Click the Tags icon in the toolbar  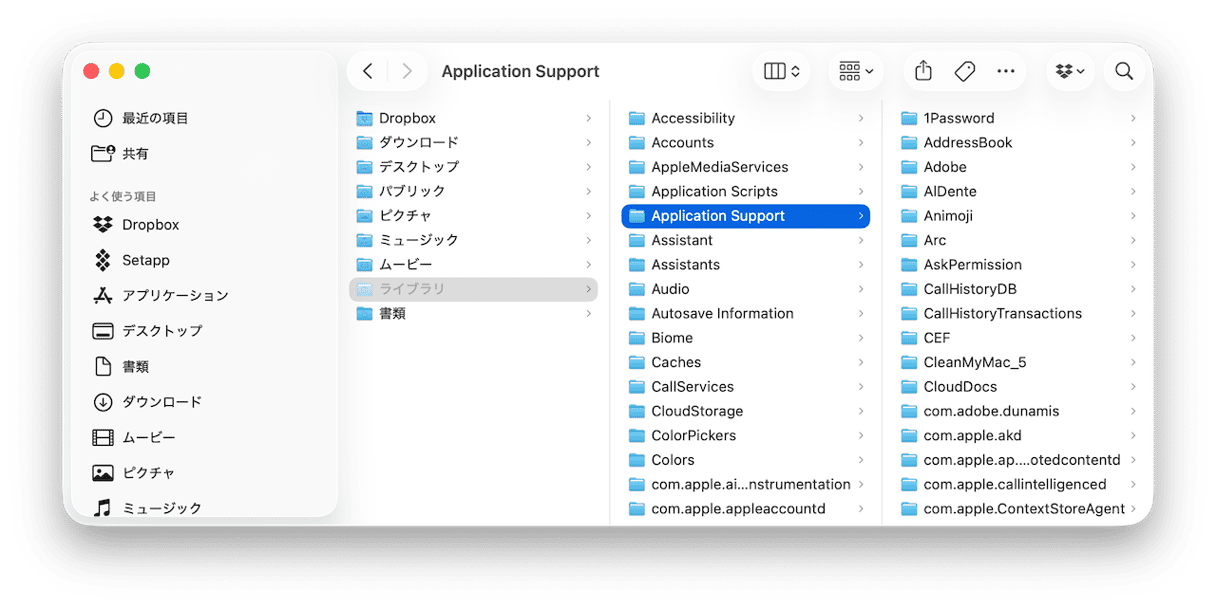[964, 70]
